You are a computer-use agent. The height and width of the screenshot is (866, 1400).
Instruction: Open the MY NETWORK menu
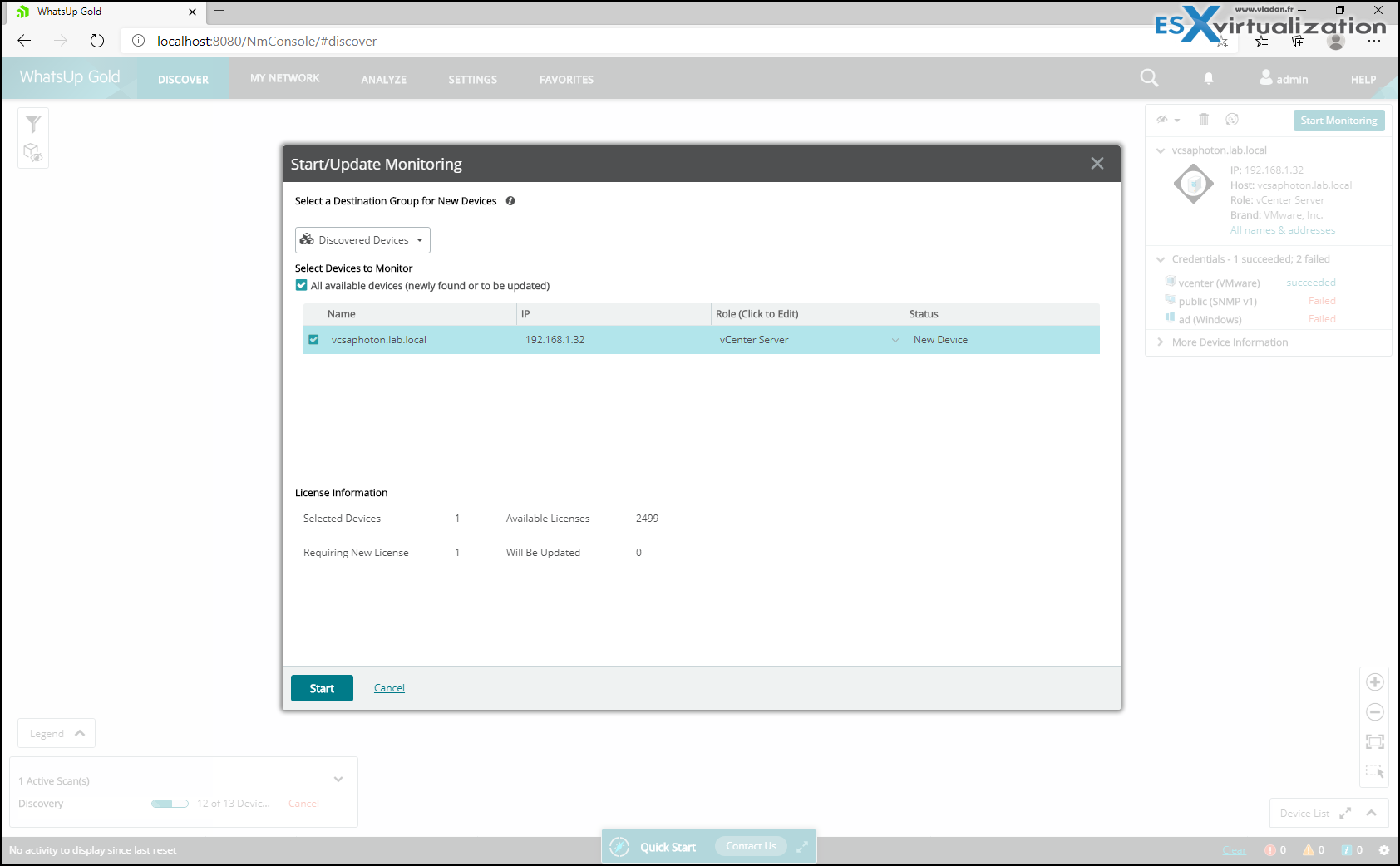click(x=284, y=78)
